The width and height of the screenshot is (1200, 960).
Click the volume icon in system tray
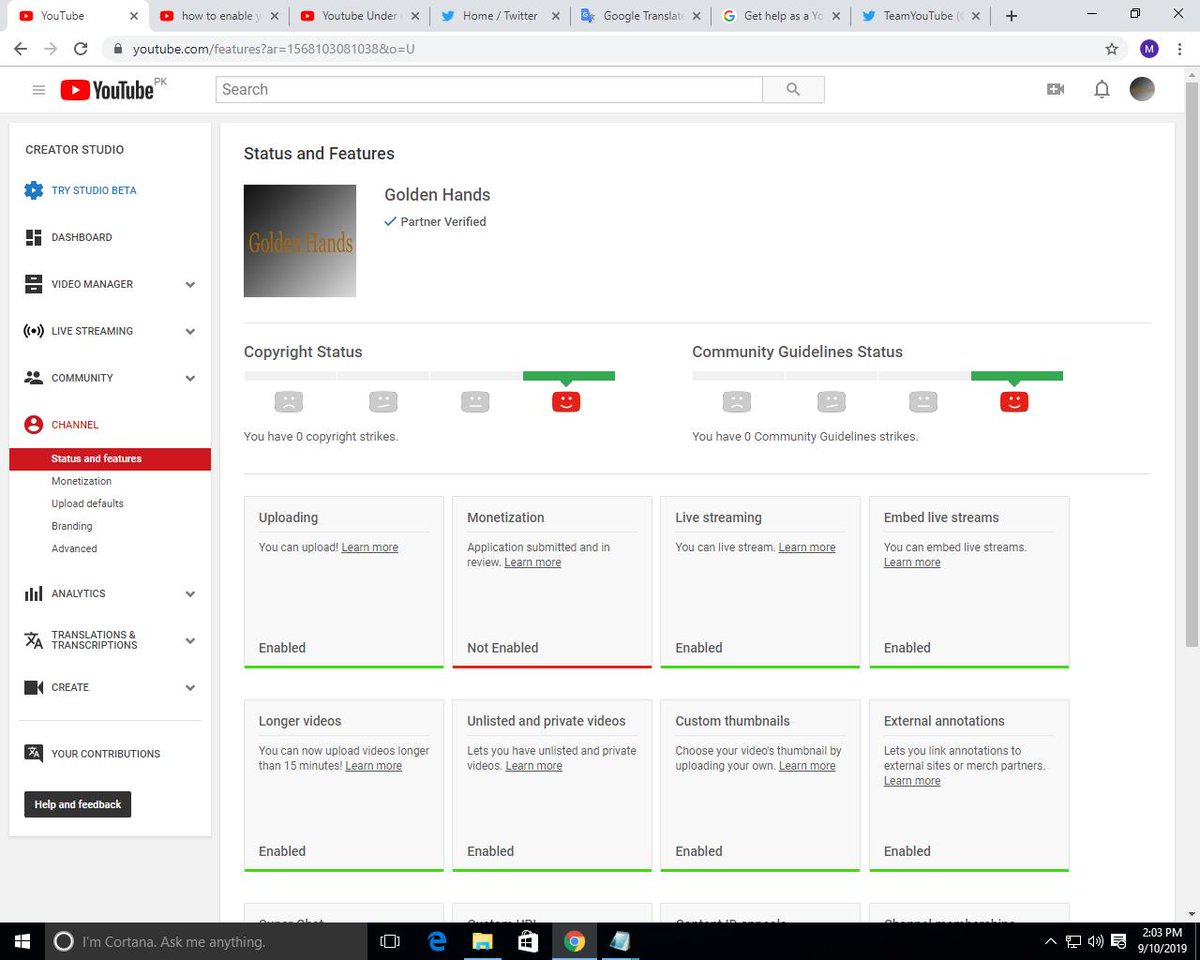tap(1096, 941)
